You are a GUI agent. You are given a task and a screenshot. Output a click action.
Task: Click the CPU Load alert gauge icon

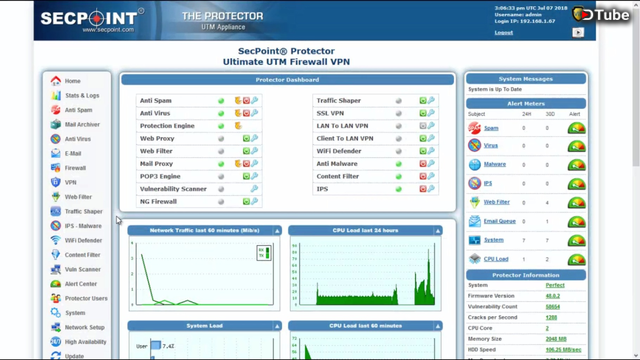(x=576, y=259)
